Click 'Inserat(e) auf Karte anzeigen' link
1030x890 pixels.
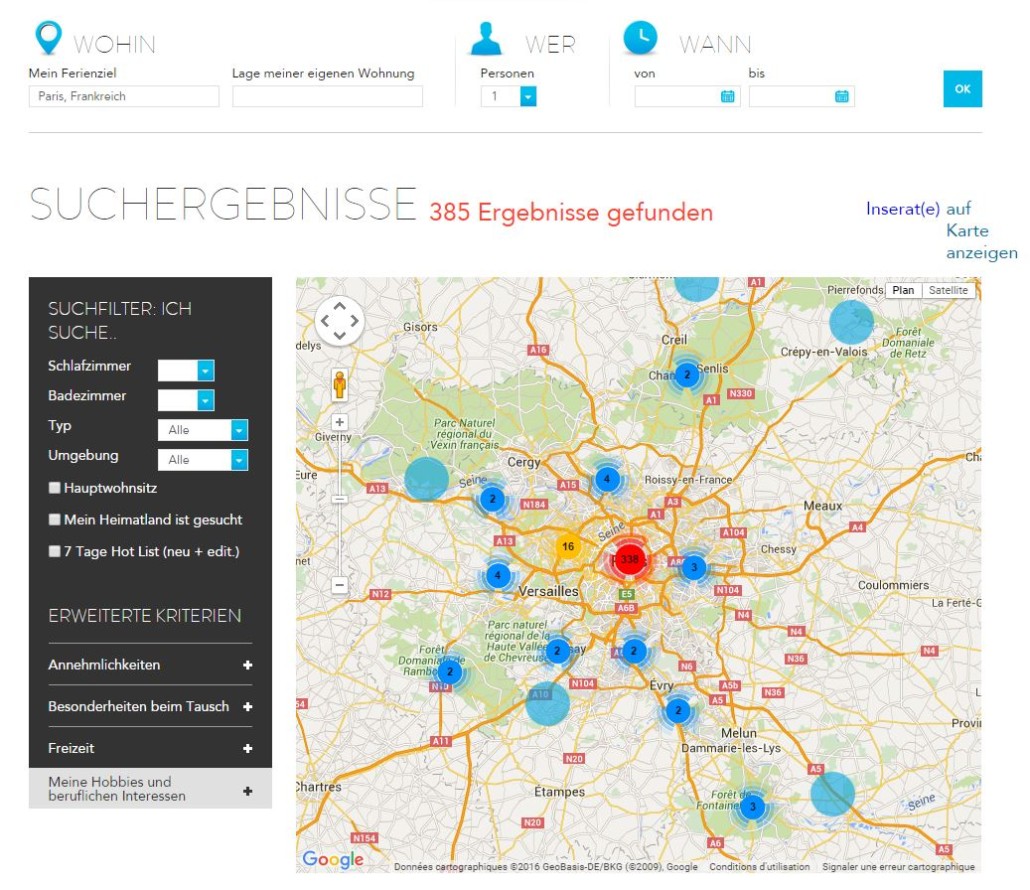tap(941, 231)
